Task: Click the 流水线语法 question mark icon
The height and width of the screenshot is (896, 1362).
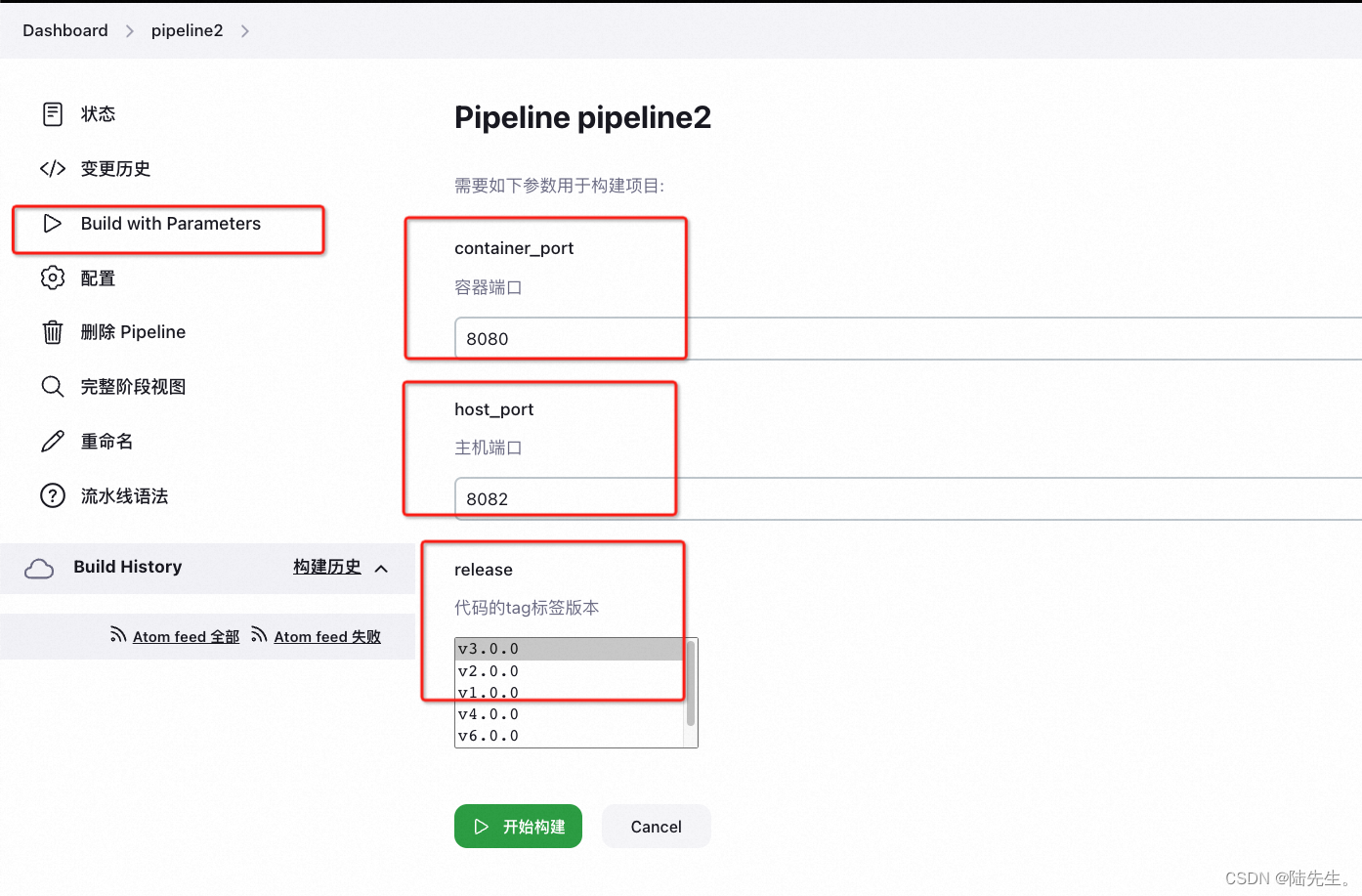Action: coord(53,496)
